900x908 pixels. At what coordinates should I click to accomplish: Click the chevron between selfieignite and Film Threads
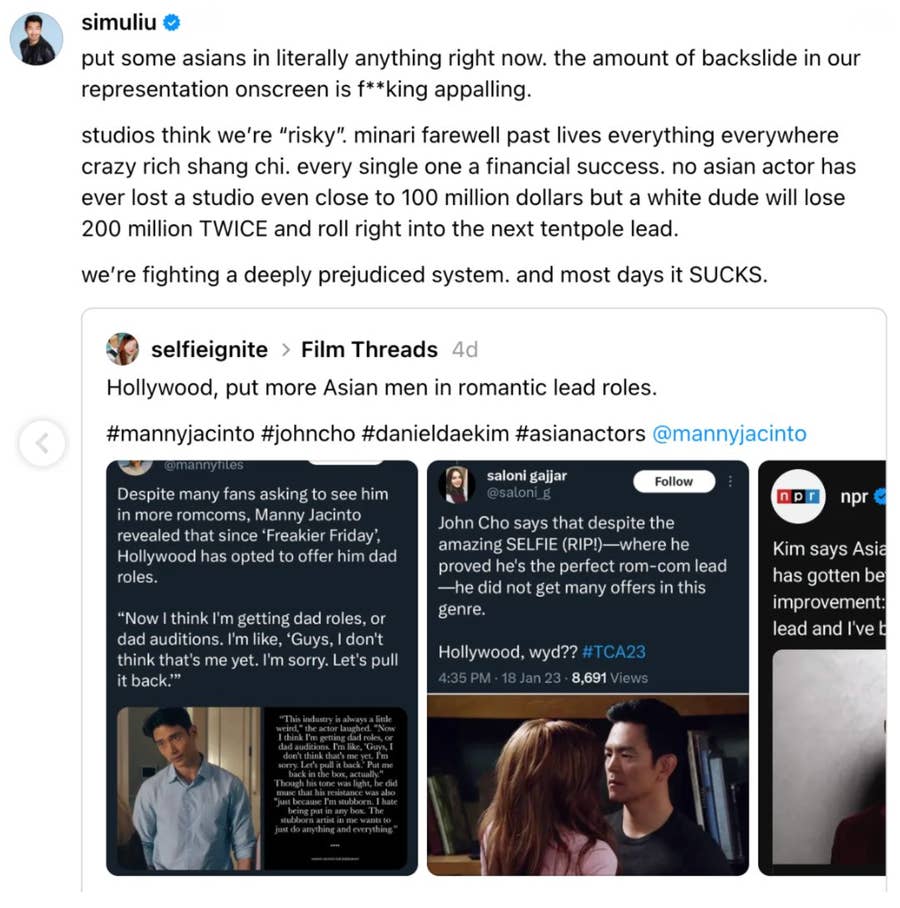(x=284, y=350)
